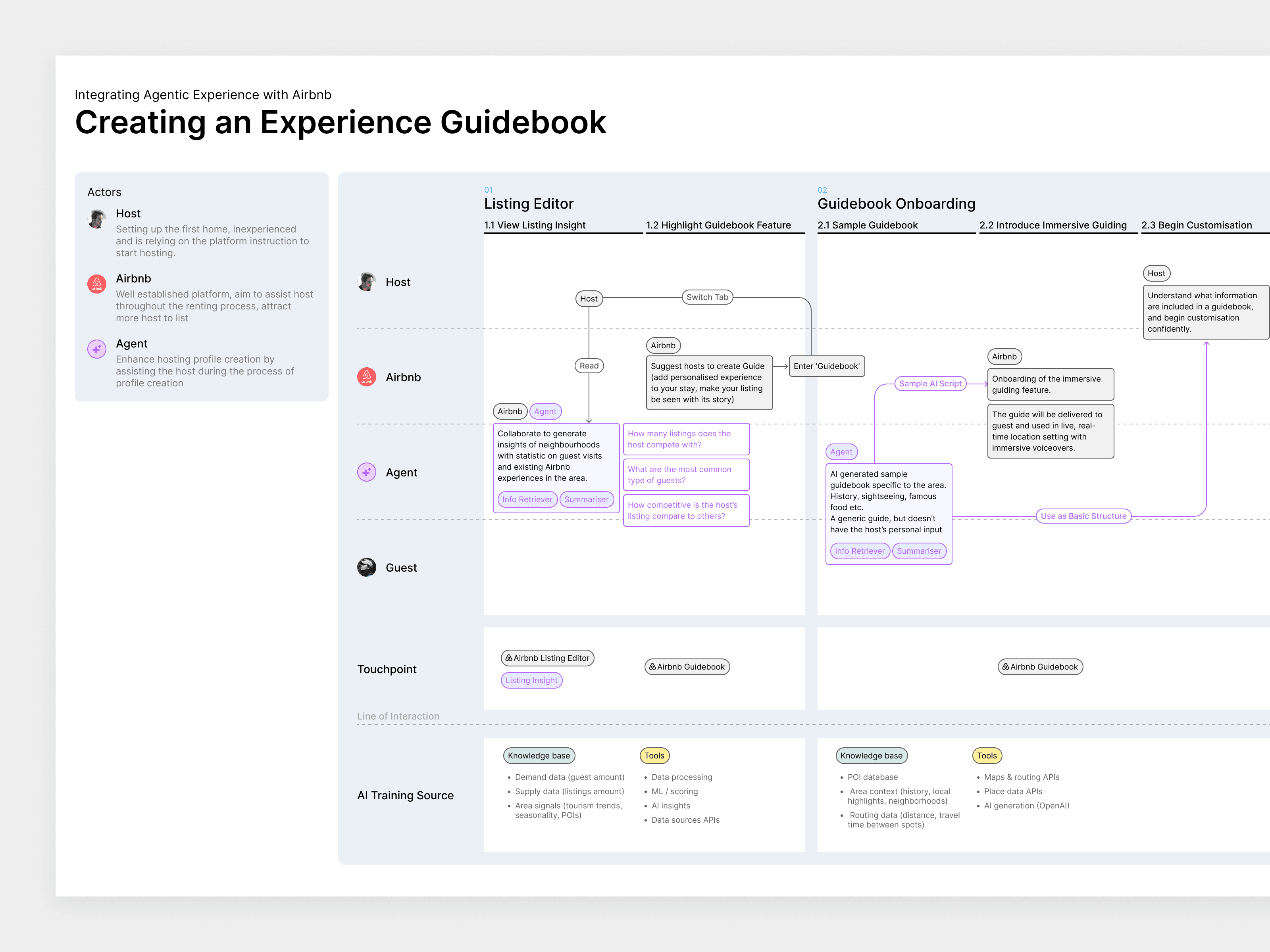The image size is (1270, 952).
Task: Select the Switch Tab connector label
Action: [707, 297]
